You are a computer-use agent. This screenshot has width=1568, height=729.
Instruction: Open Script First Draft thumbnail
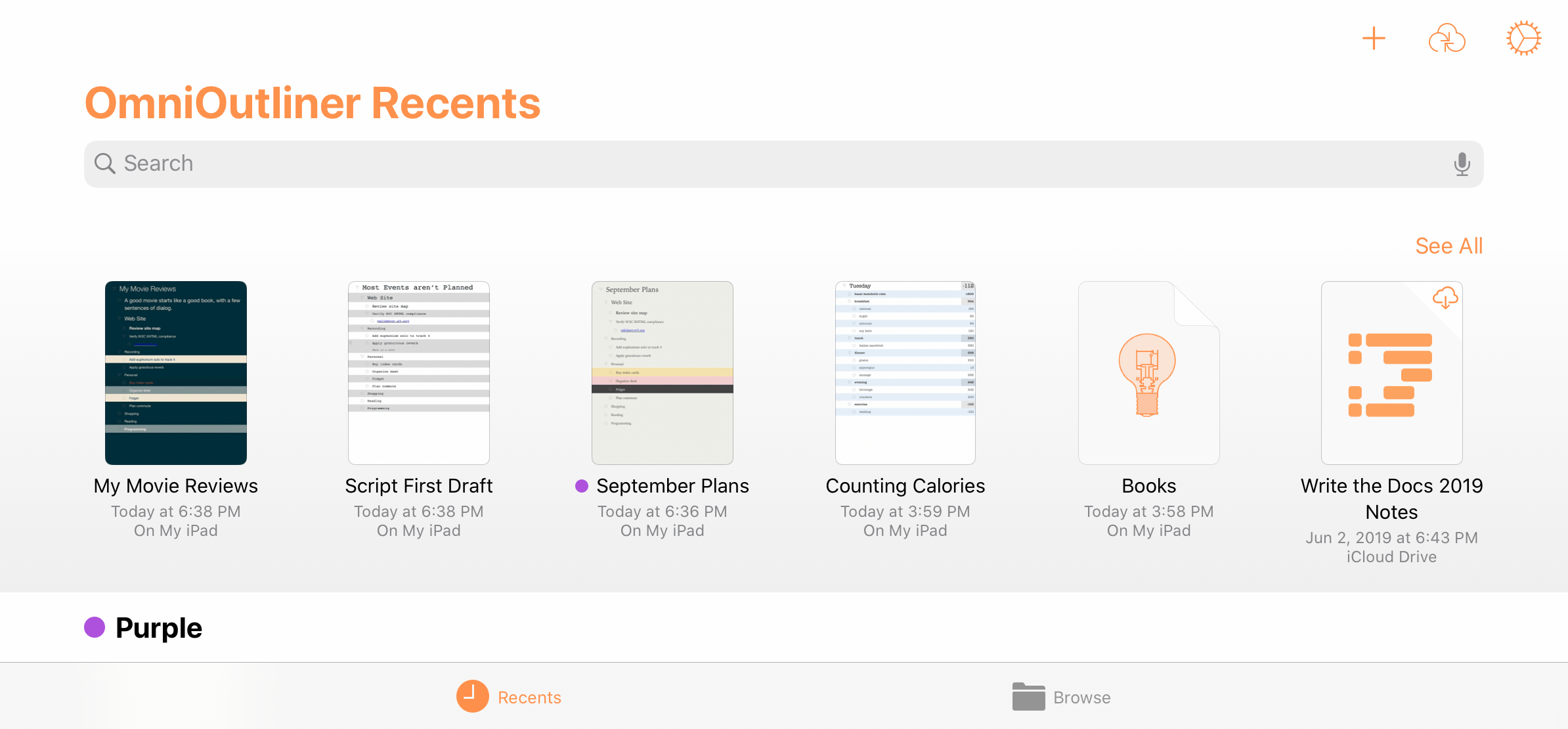click(419, 373)
